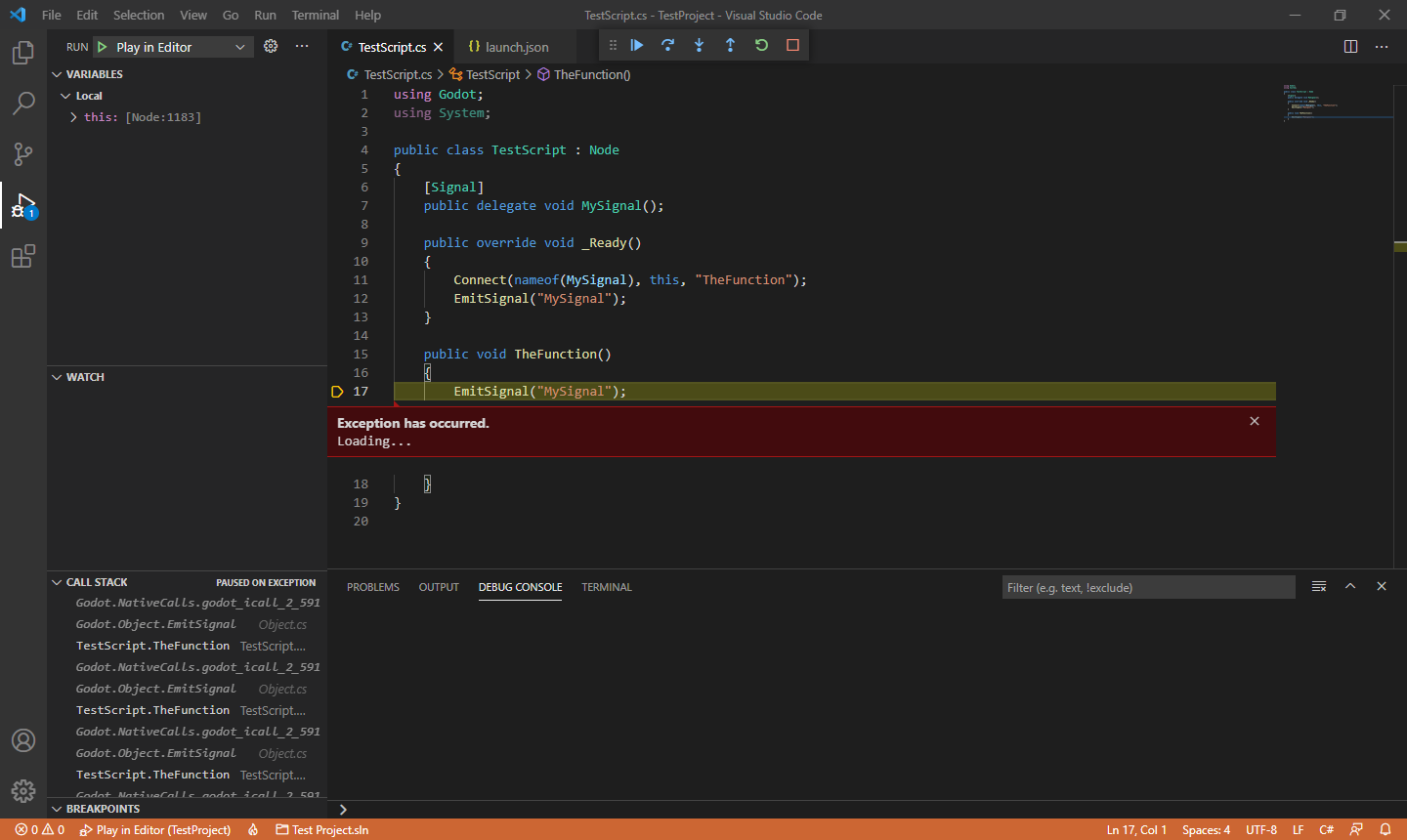1407x840 pixels.
Task: Click the flame icon in status bar
Action: tap(253, 829)
